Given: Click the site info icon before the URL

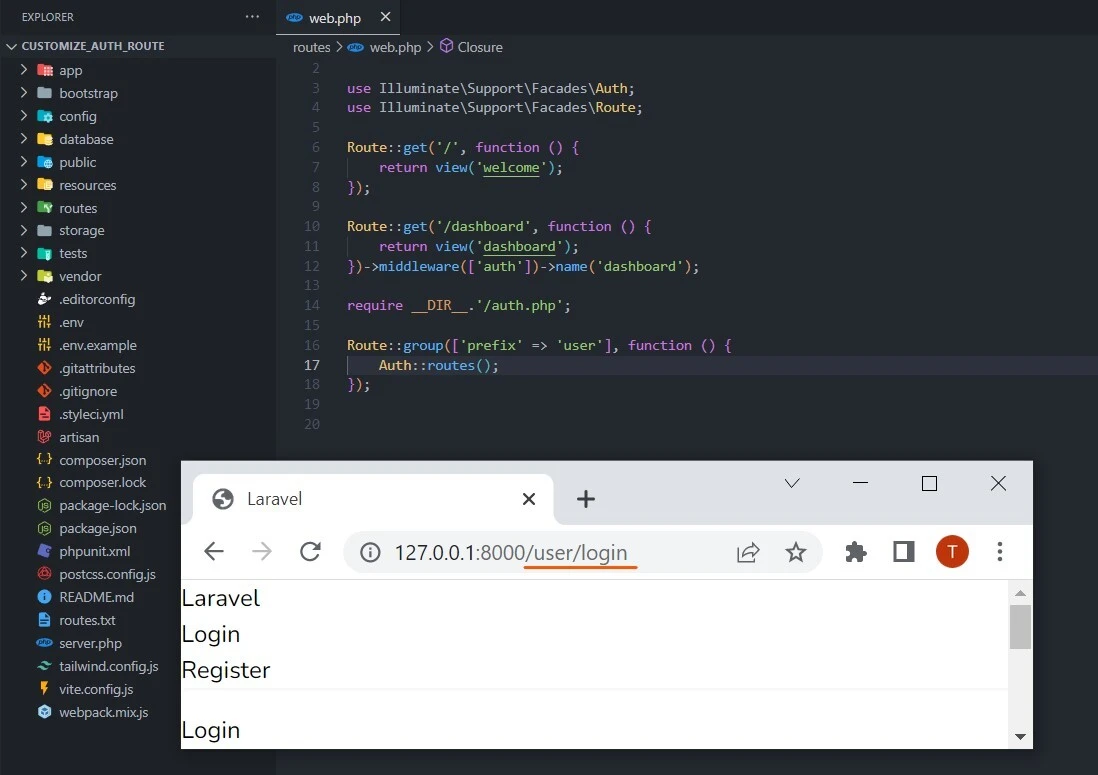Looking at the screenshot, I should click(x=371, y=551).
